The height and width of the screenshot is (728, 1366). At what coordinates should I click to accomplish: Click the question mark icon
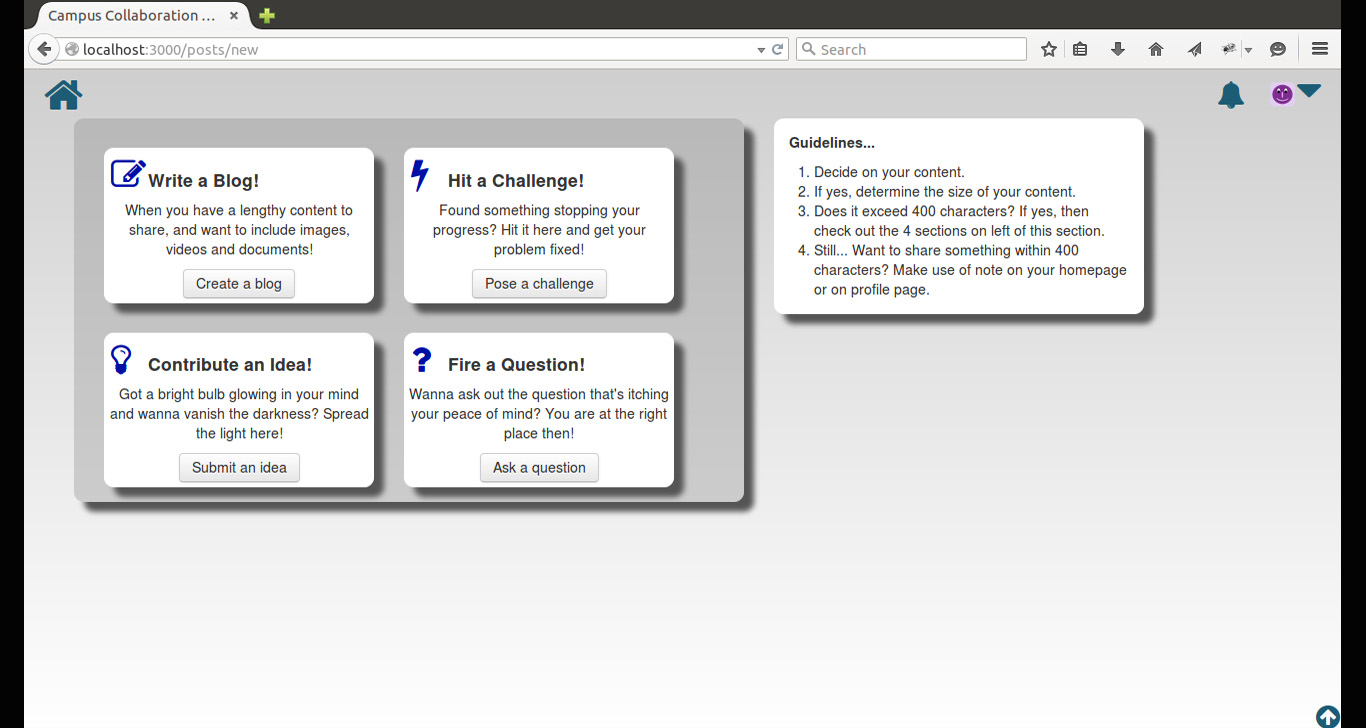[422, 360]
